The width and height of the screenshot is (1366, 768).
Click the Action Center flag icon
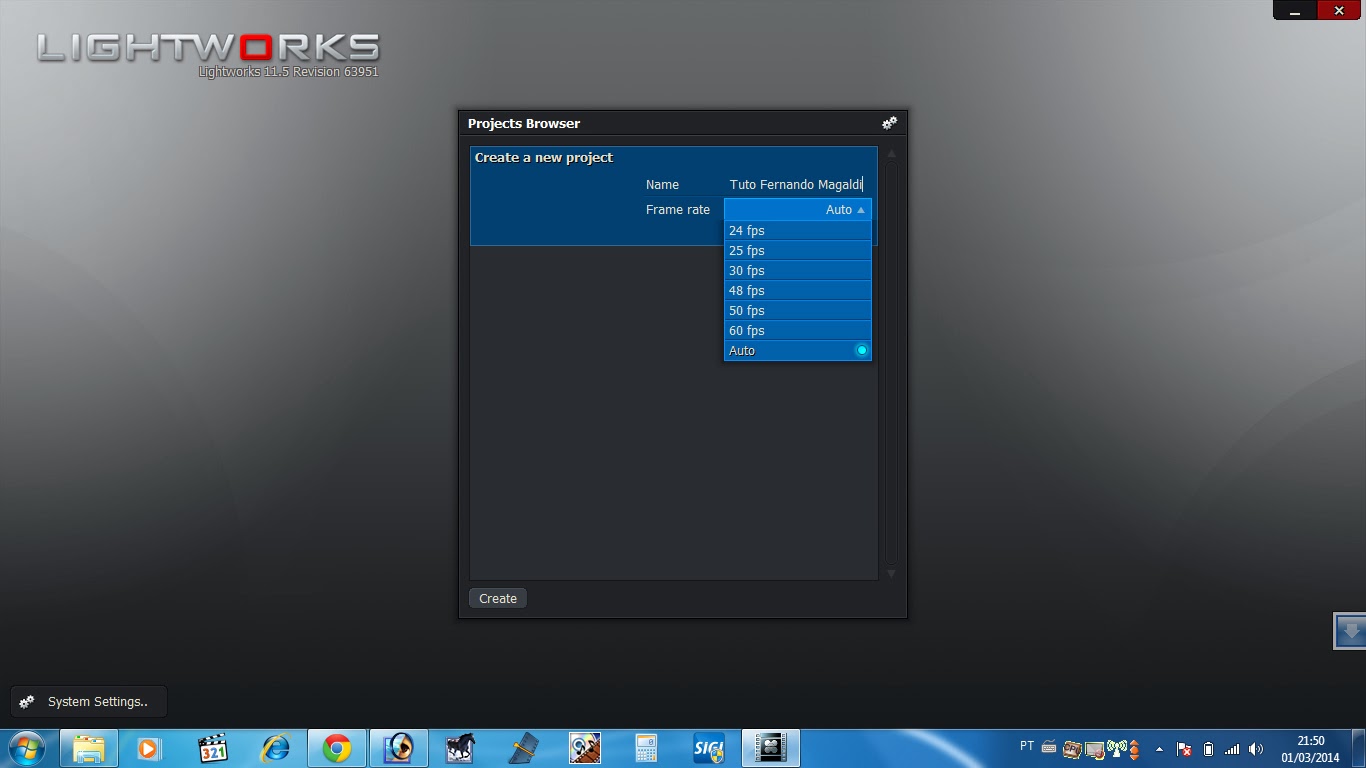pos(1184,749)
